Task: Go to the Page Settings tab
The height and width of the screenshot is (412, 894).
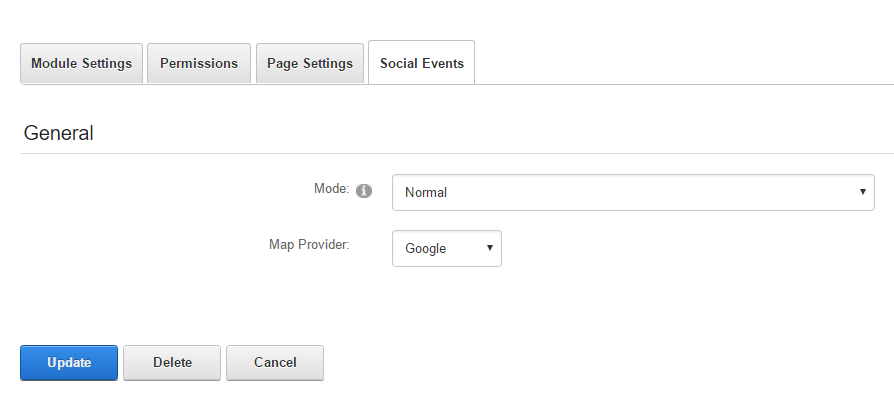Action: point(310,63)
